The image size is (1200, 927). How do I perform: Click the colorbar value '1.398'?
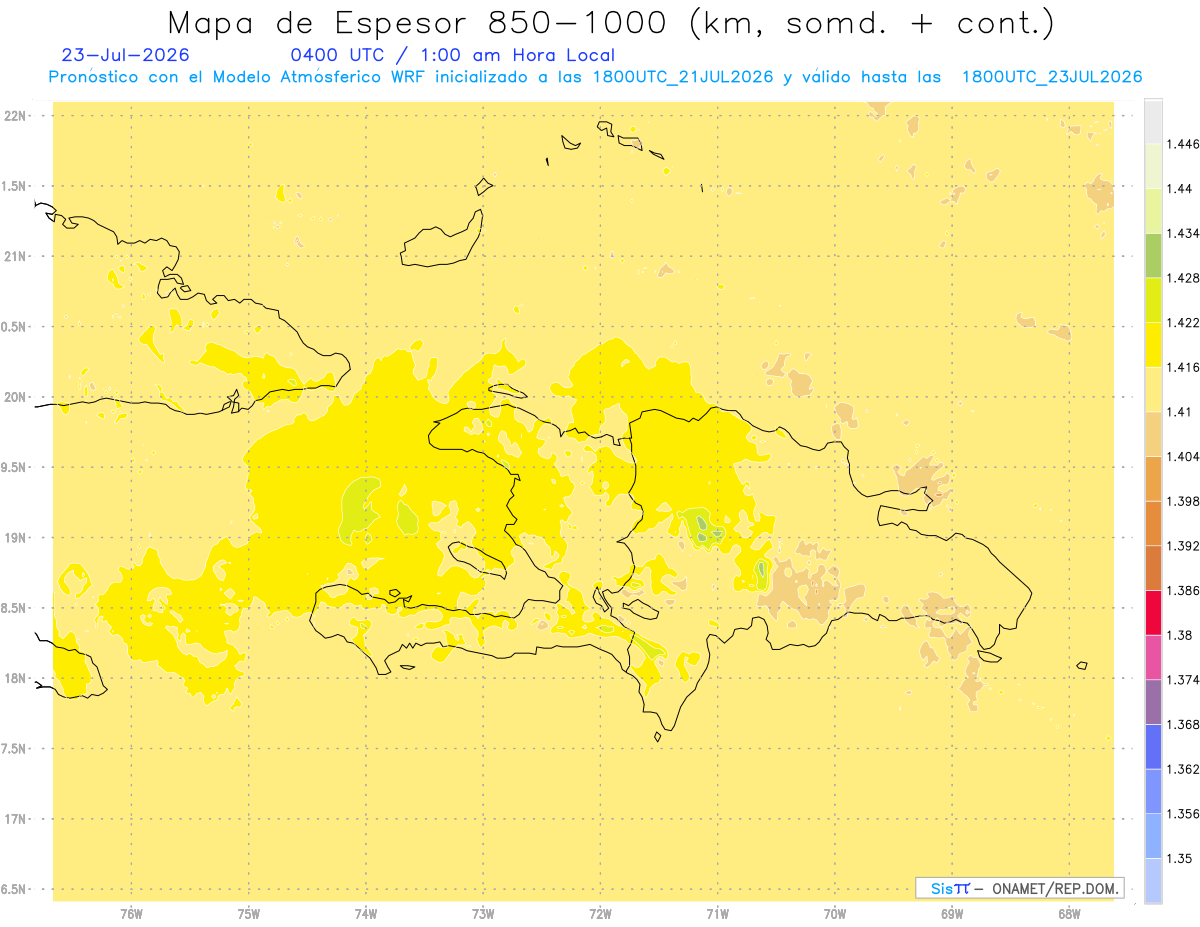point(1182,501)
